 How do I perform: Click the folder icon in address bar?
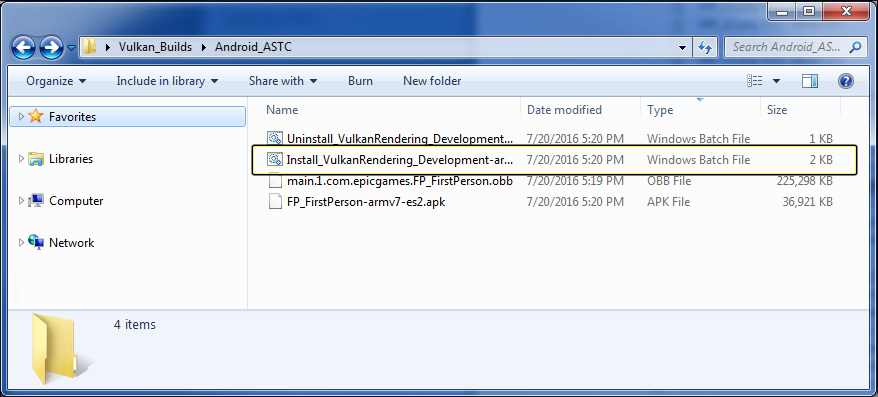[90, 47]
